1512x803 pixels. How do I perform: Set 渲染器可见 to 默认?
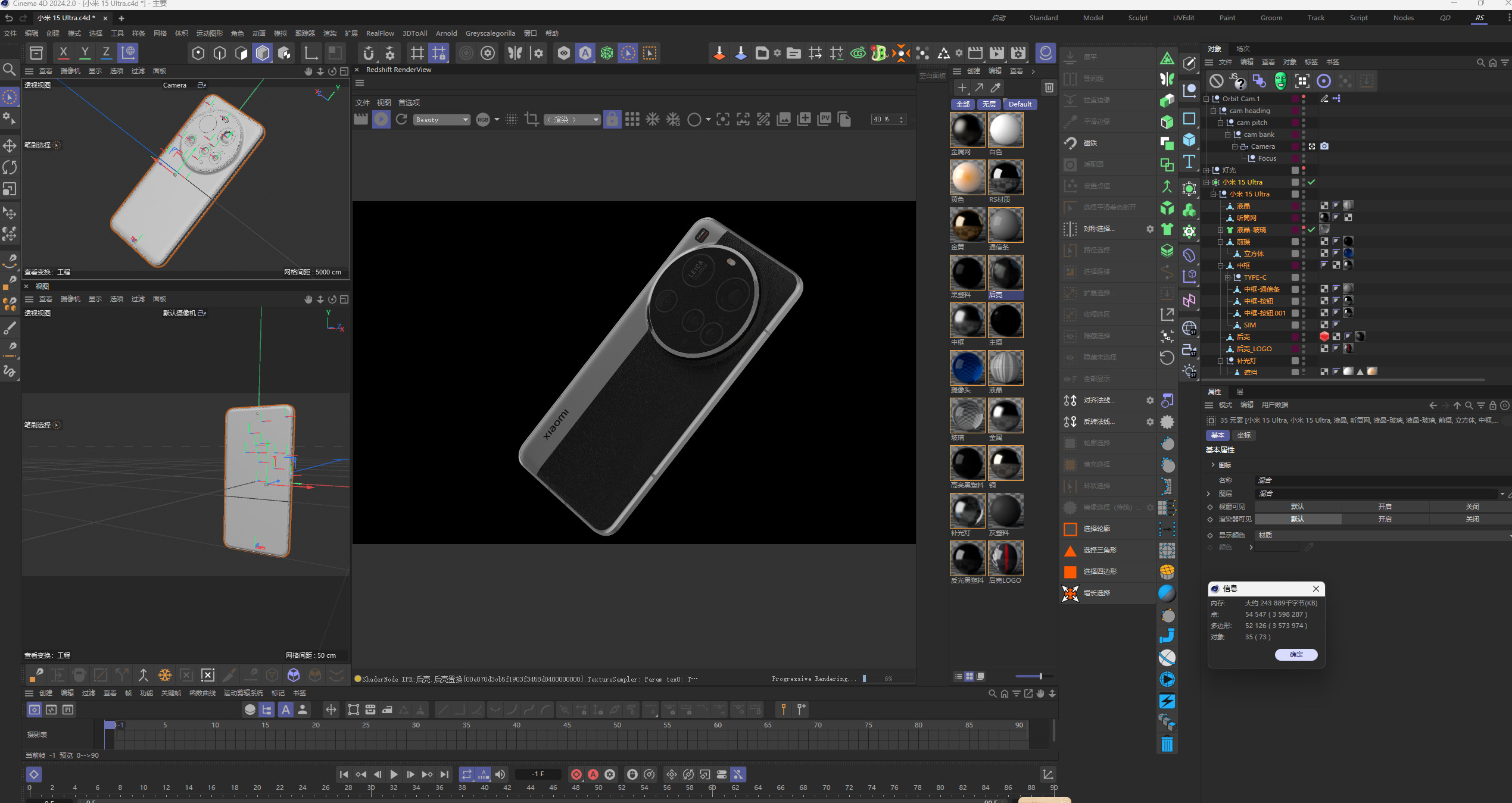pos(1297,519)
